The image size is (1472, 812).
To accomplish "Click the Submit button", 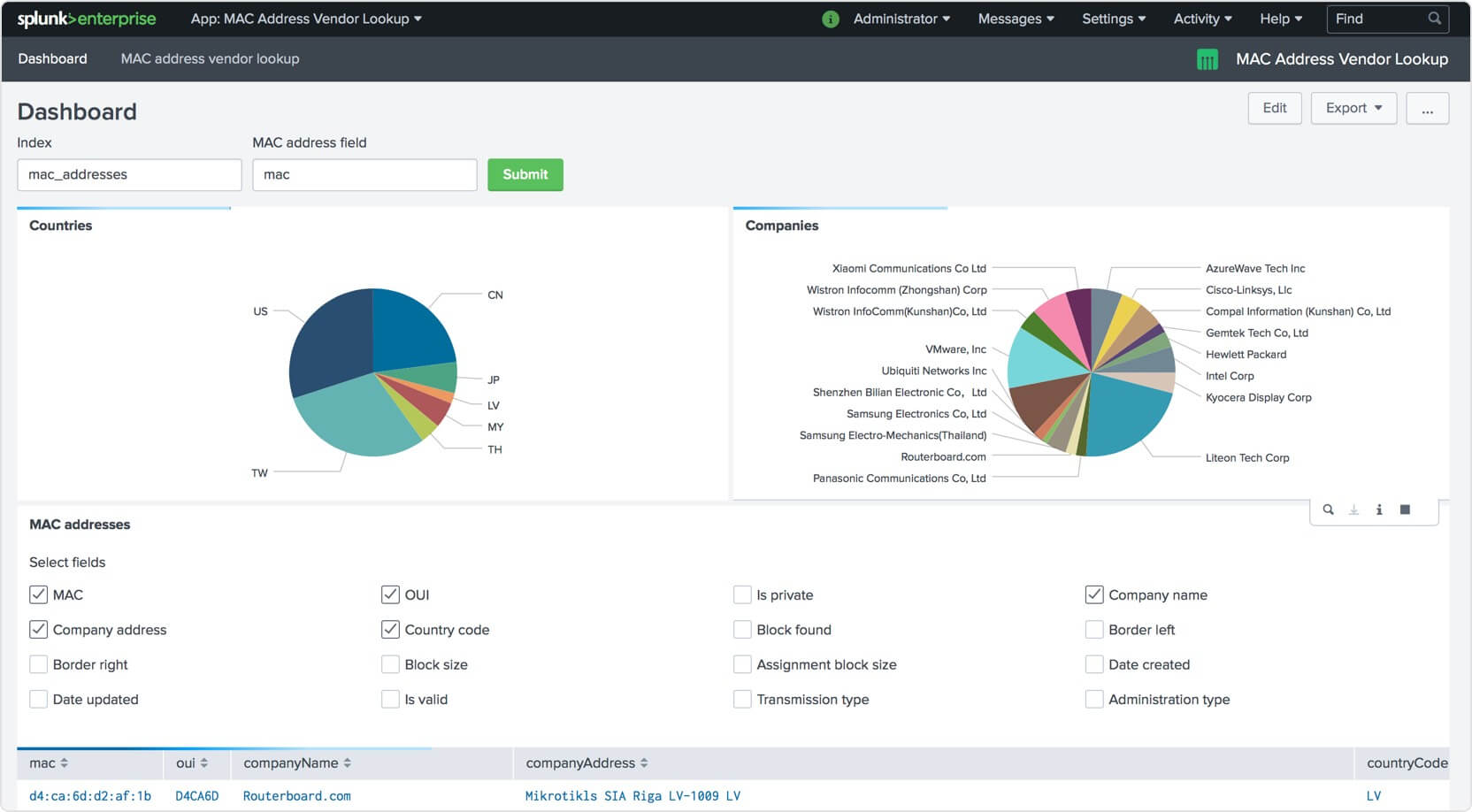I will tap(525, 174).
